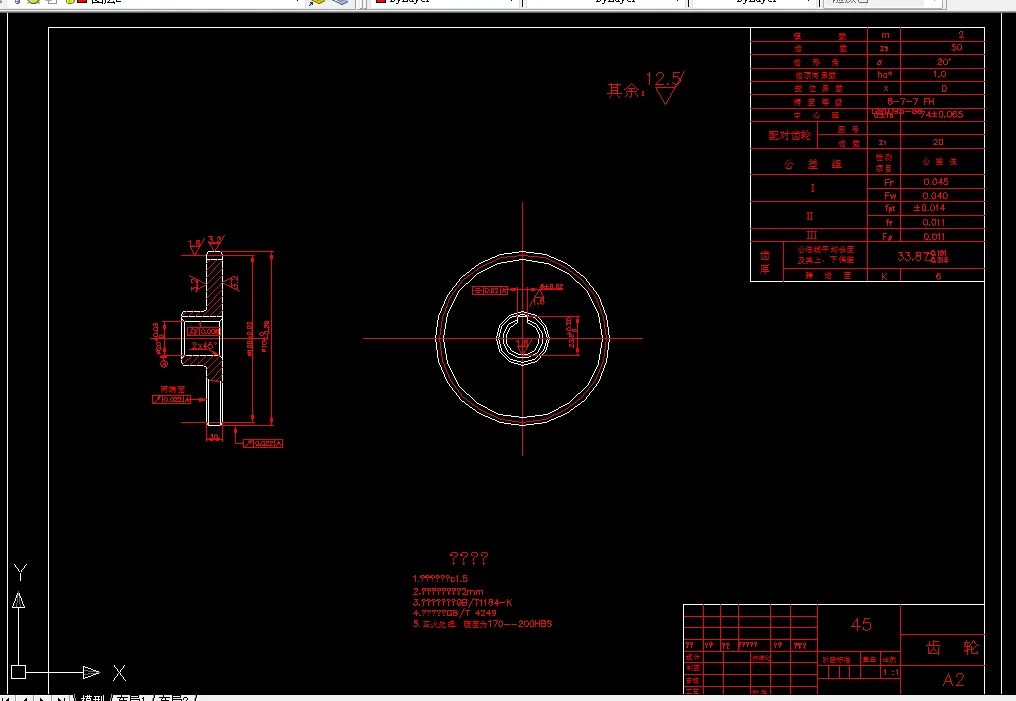Select the 0.022 A tolerance frame at section bottom
This screenshot has height=701, width=1016.
pos(262,443)
